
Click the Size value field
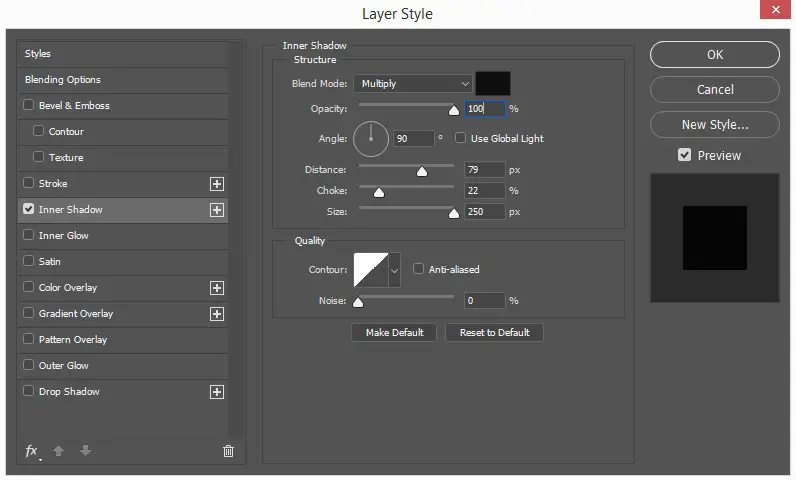484,212
